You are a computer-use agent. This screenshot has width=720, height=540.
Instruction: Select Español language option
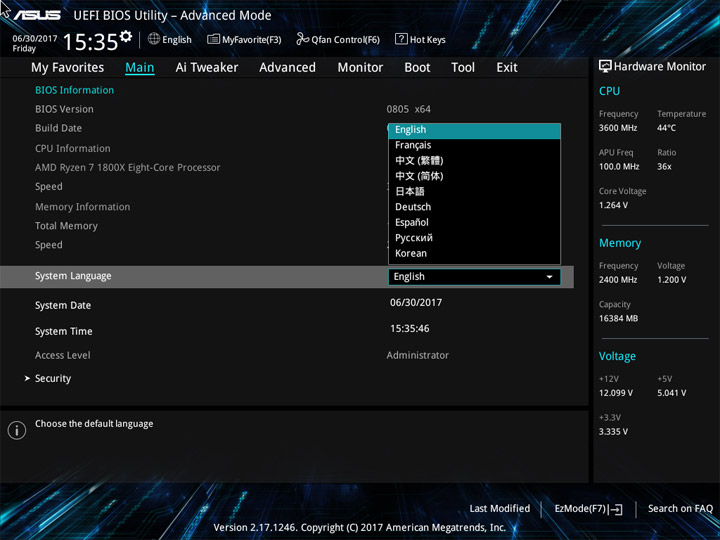pos(474,222)
